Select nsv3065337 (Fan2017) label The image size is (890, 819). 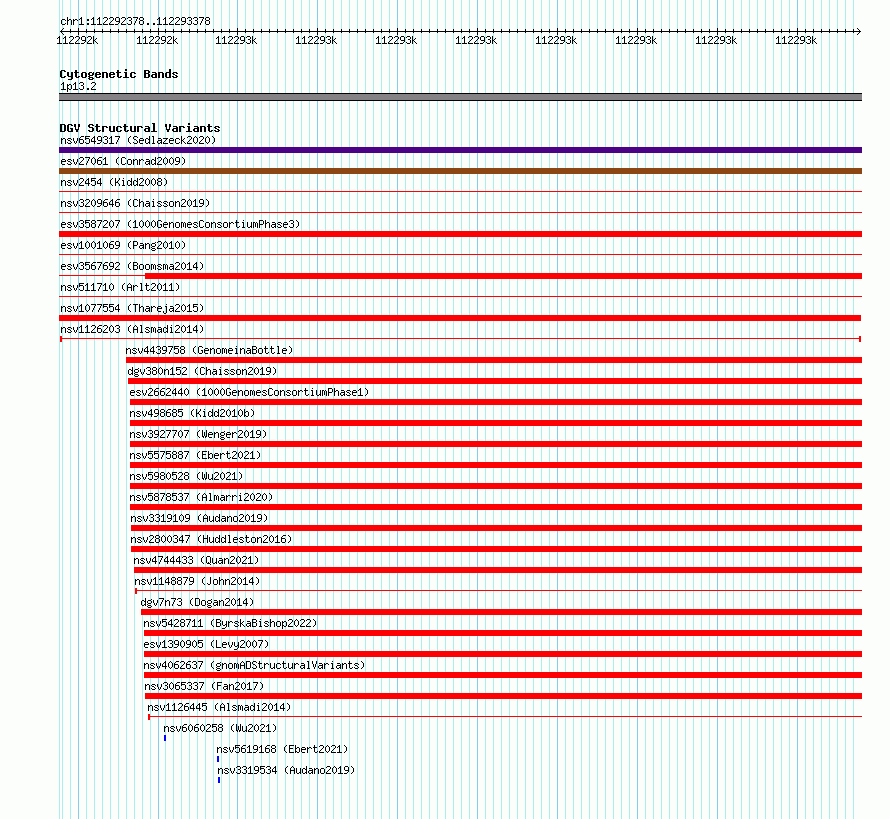tap(204, 686)
